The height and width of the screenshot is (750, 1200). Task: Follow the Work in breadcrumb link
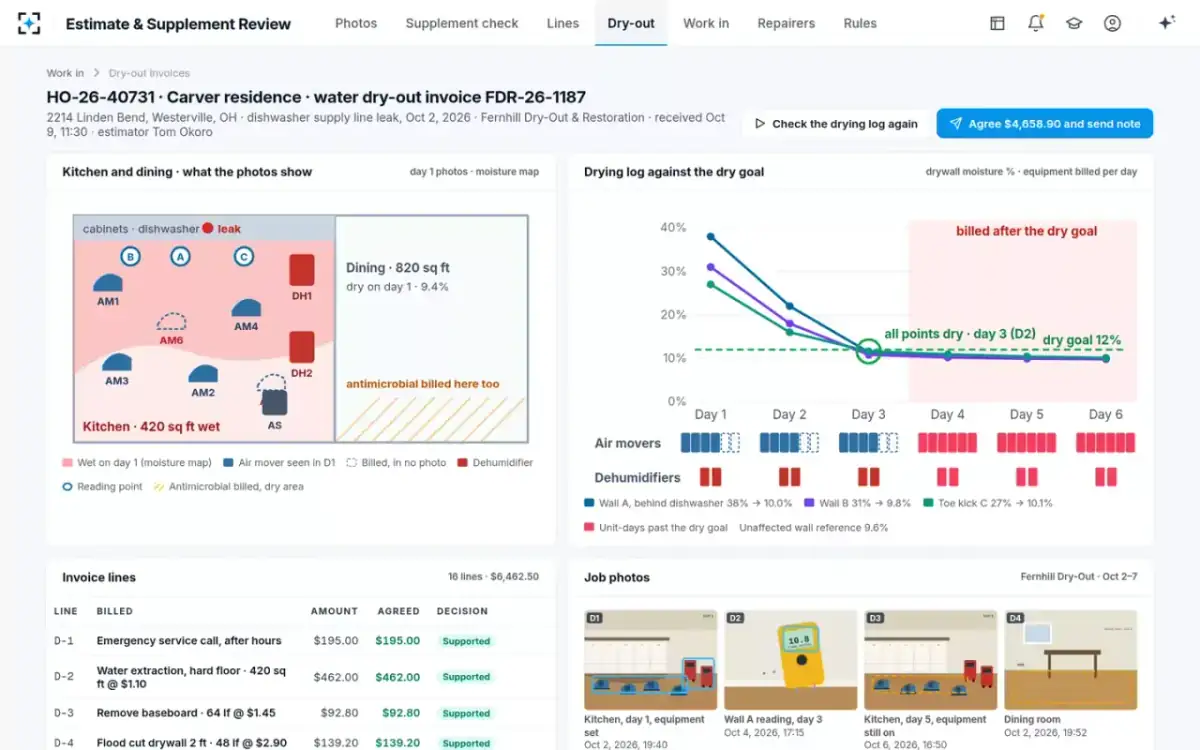(65, 73)
